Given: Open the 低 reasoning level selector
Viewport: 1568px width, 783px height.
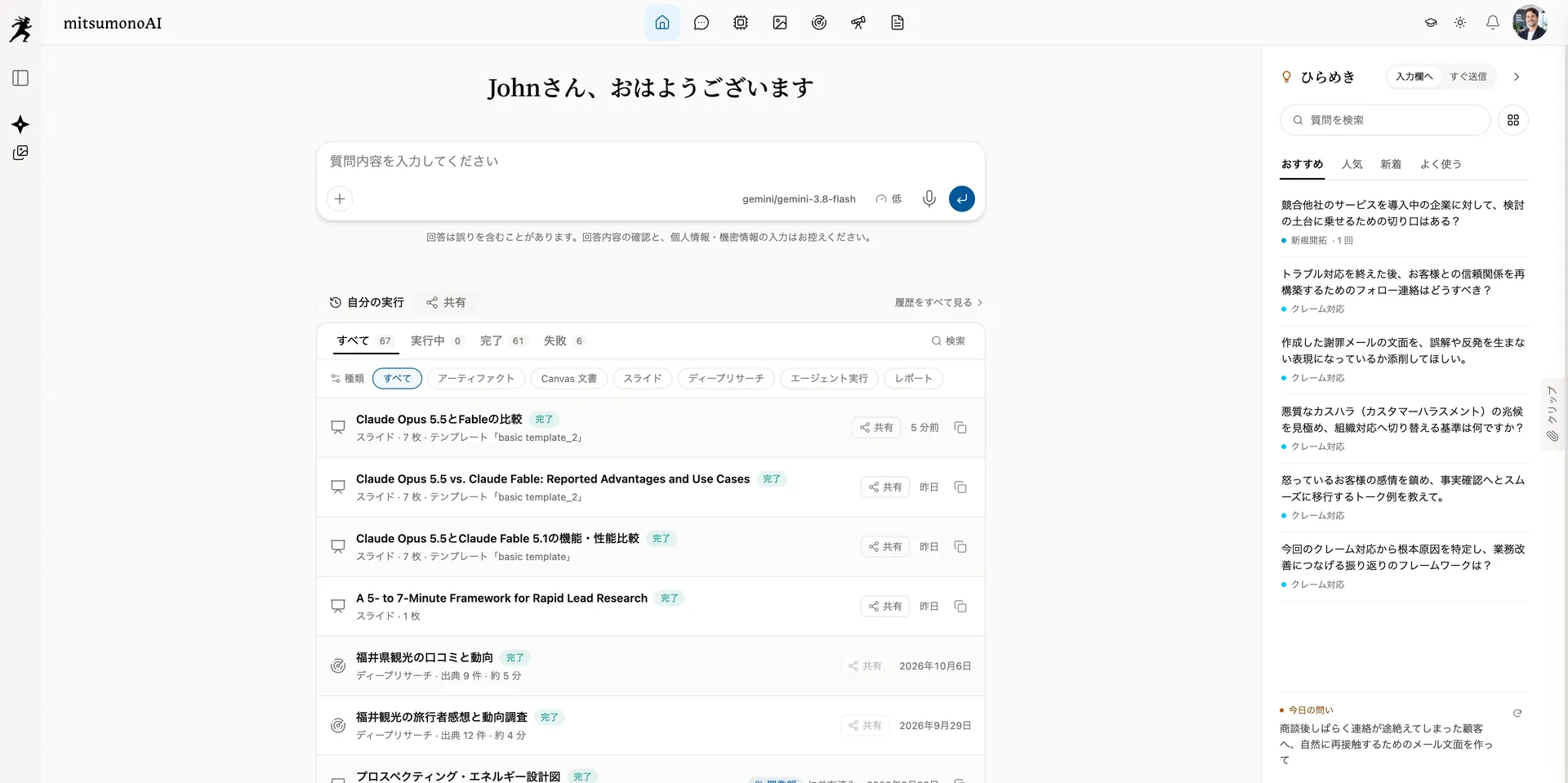Looking at the screenshot, I should click(889, 199).
